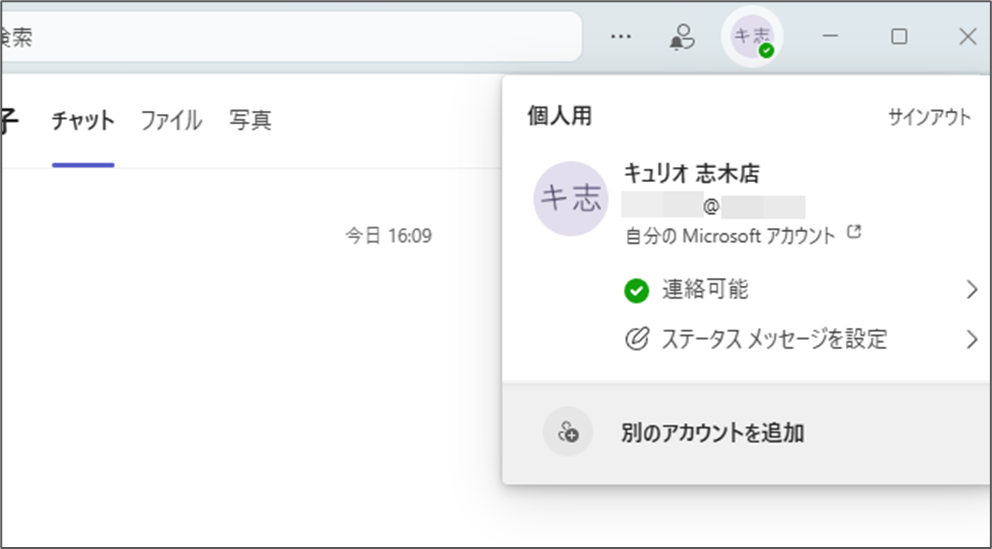Click the add account icon
Image resolution: width=992 pixels, height=549 pixels.
(568, 431)
